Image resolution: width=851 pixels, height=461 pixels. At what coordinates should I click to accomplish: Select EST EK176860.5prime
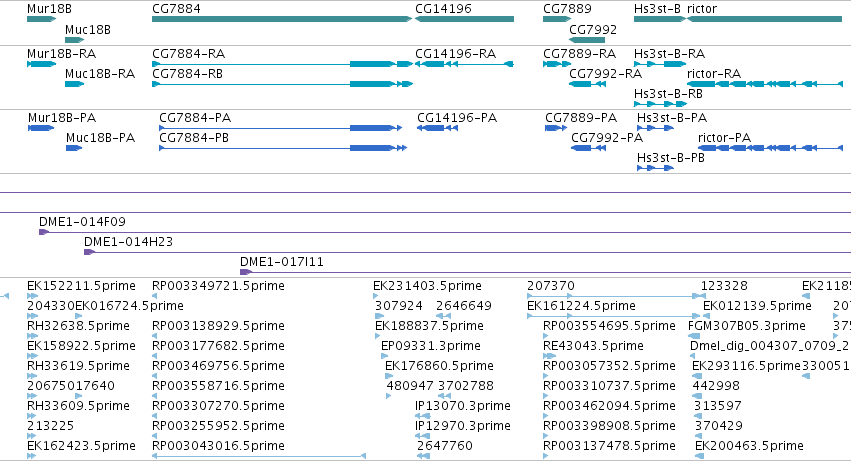pos(439,367)
